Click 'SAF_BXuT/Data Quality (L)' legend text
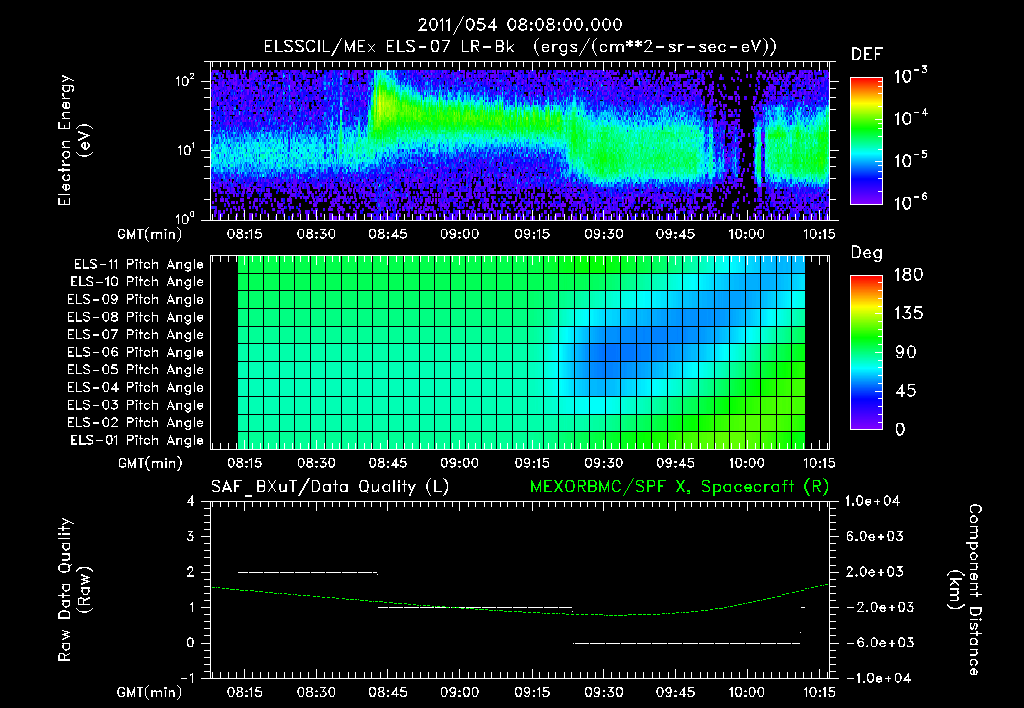Viewport: 1024px width, 708px height. (330, 487)
